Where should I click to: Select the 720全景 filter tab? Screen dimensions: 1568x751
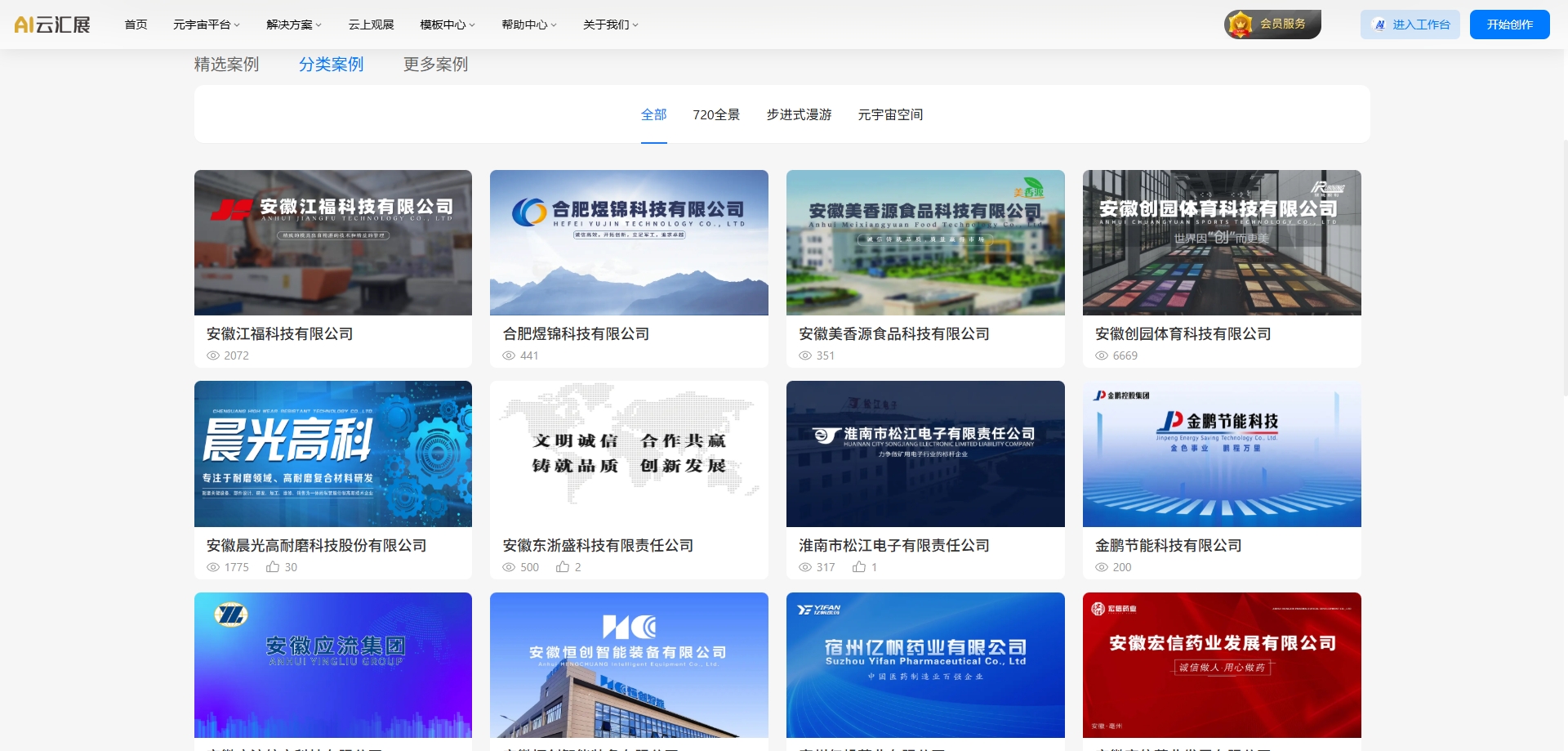[716, 114]
